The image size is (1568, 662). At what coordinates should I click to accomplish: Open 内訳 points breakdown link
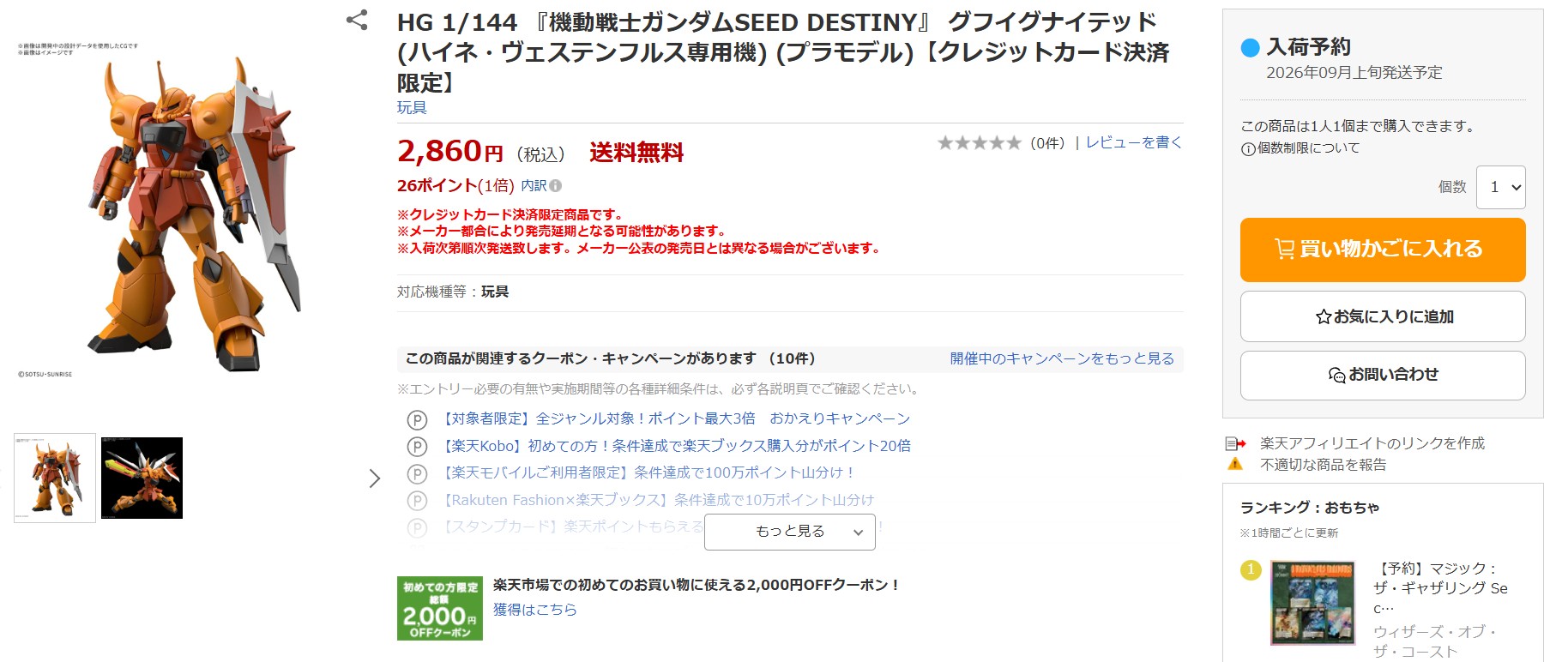pyautogui.click(x=534, y=185)
